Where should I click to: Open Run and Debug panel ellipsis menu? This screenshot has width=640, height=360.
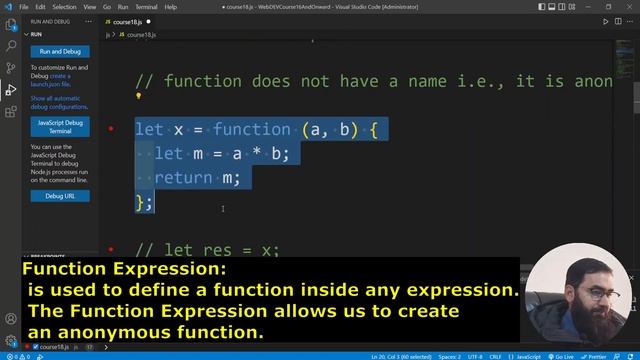pos(89,22)
